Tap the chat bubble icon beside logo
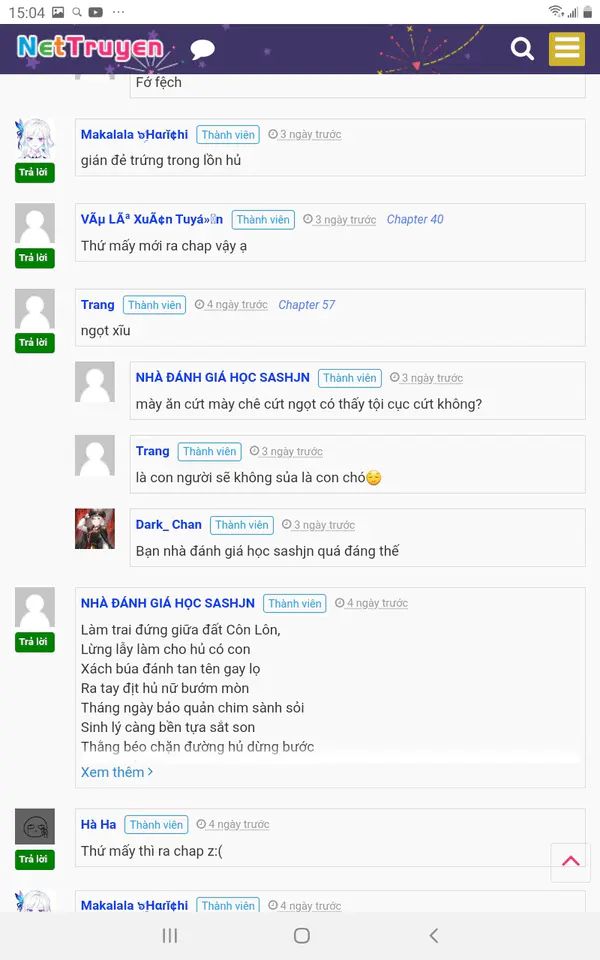The image size is (600, 960). point(203,50)
